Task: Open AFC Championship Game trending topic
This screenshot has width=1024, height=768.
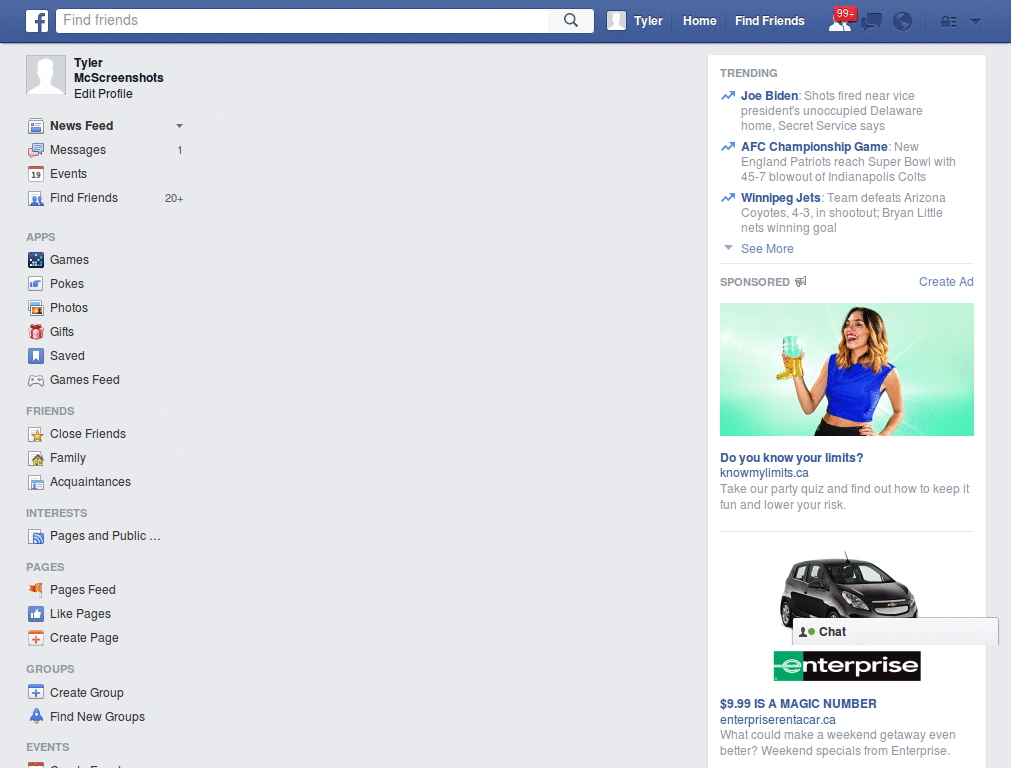Action: click(x=814, y=147)
